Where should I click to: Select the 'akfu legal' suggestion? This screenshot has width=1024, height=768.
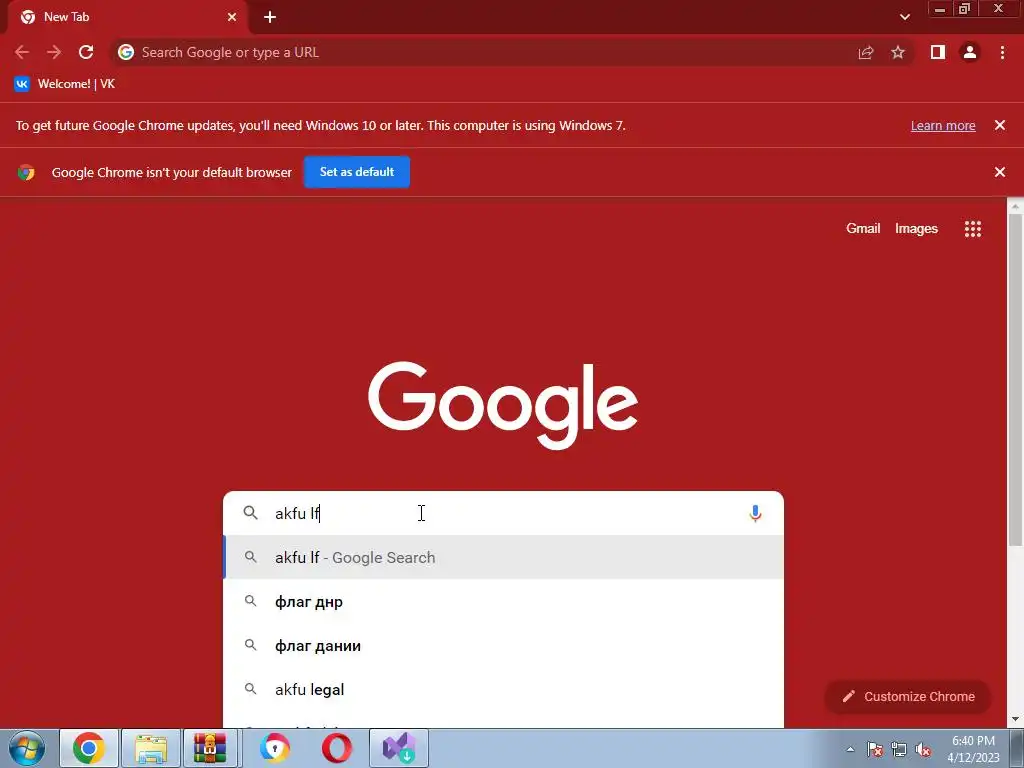(x=503, y=690)
